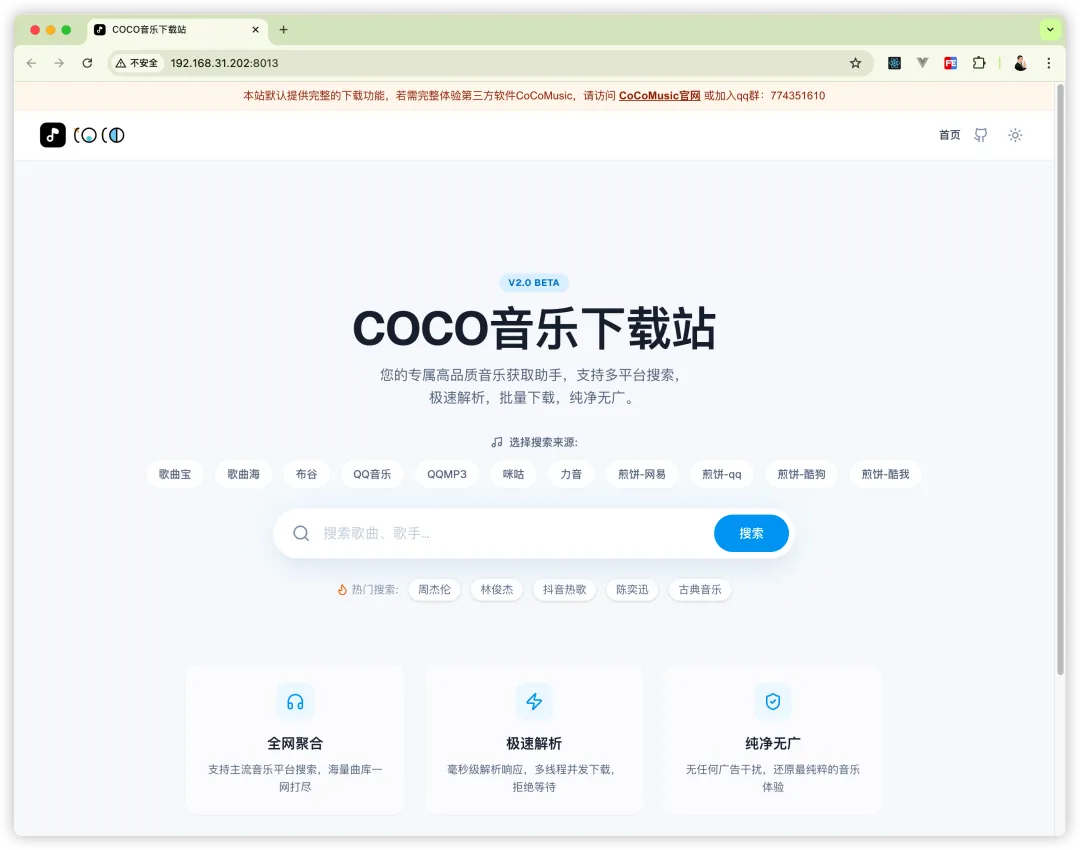The width and height of the screenshot is (1080, 850).
Task: Click the browser back arrow
Action: tap(32, 63)
